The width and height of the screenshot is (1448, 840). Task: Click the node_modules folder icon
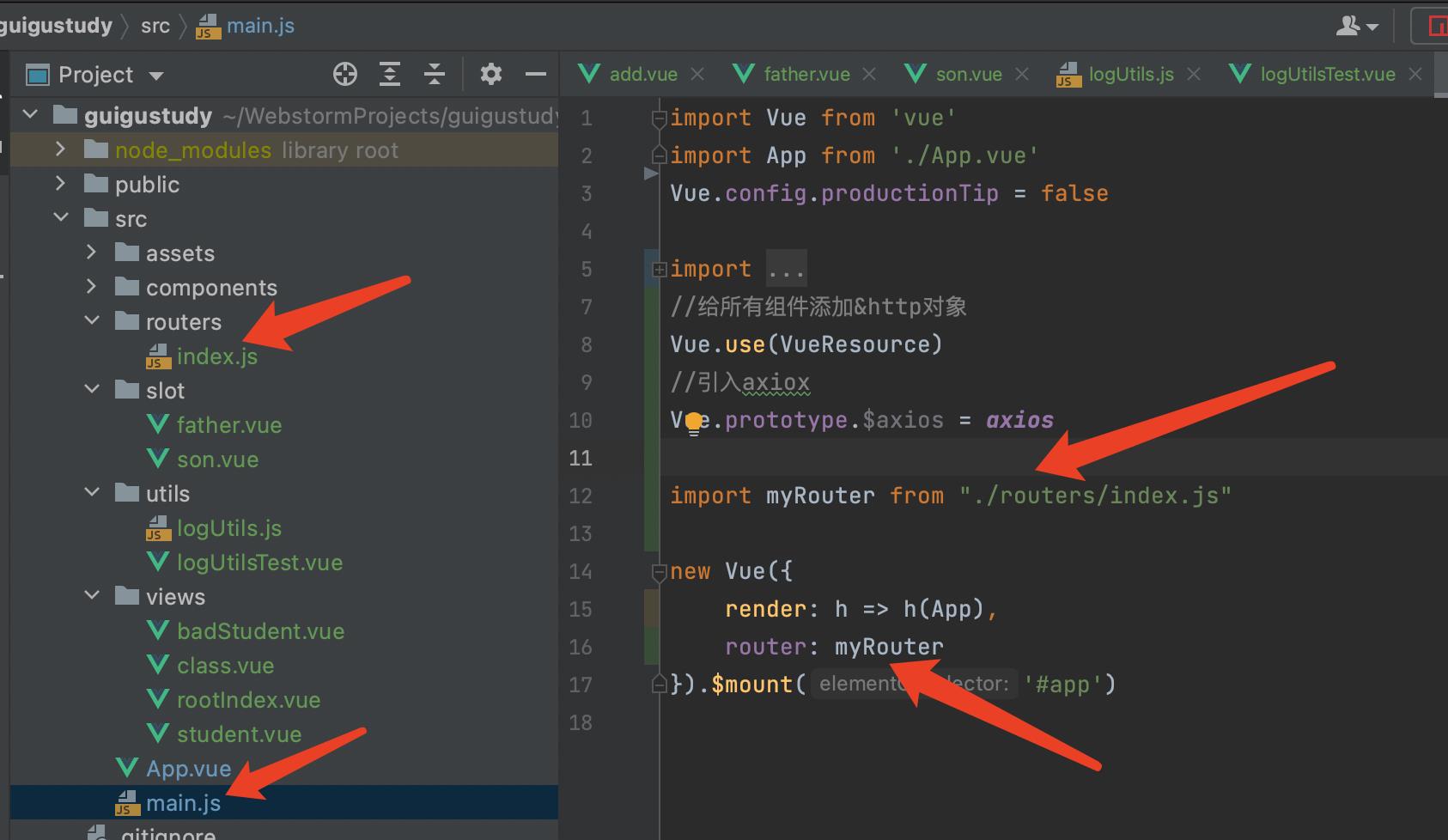click(96, 150)
